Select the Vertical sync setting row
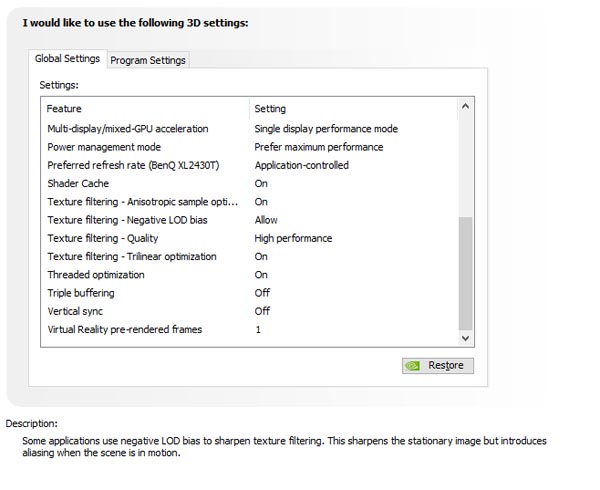 point(76,311)
